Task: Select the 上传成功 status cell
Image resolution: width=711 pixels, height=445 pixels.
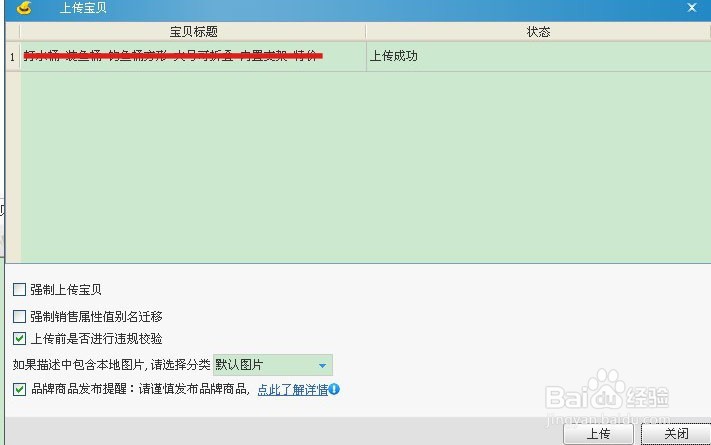Action: coord(538,56)
